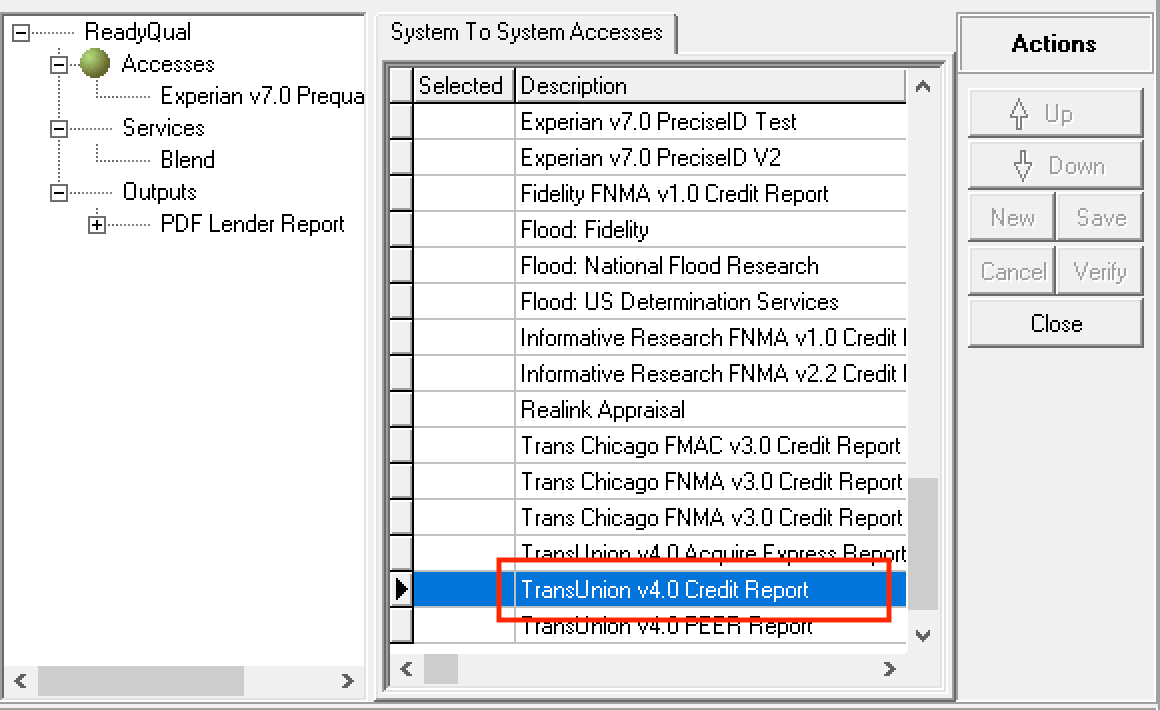The width and height of the screenshot is (1160, 710).
Task: Select Experian v7.0 Prequal tree item
Action: click(x=262, y=96)
